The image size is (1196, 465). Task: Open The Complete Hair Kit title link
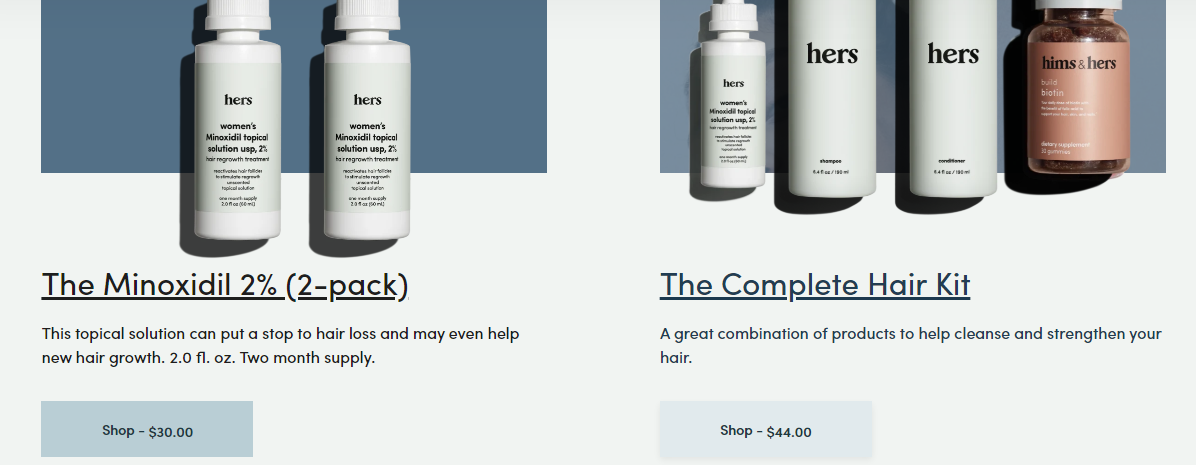pyautogui.click(x=815, y=285)
